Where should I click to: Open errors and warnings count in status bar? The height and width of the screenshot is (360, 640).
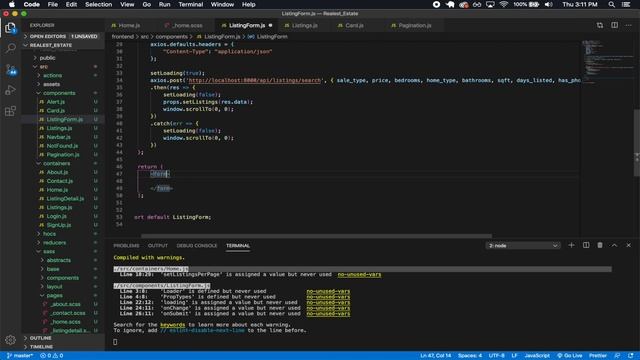(51, 356)
